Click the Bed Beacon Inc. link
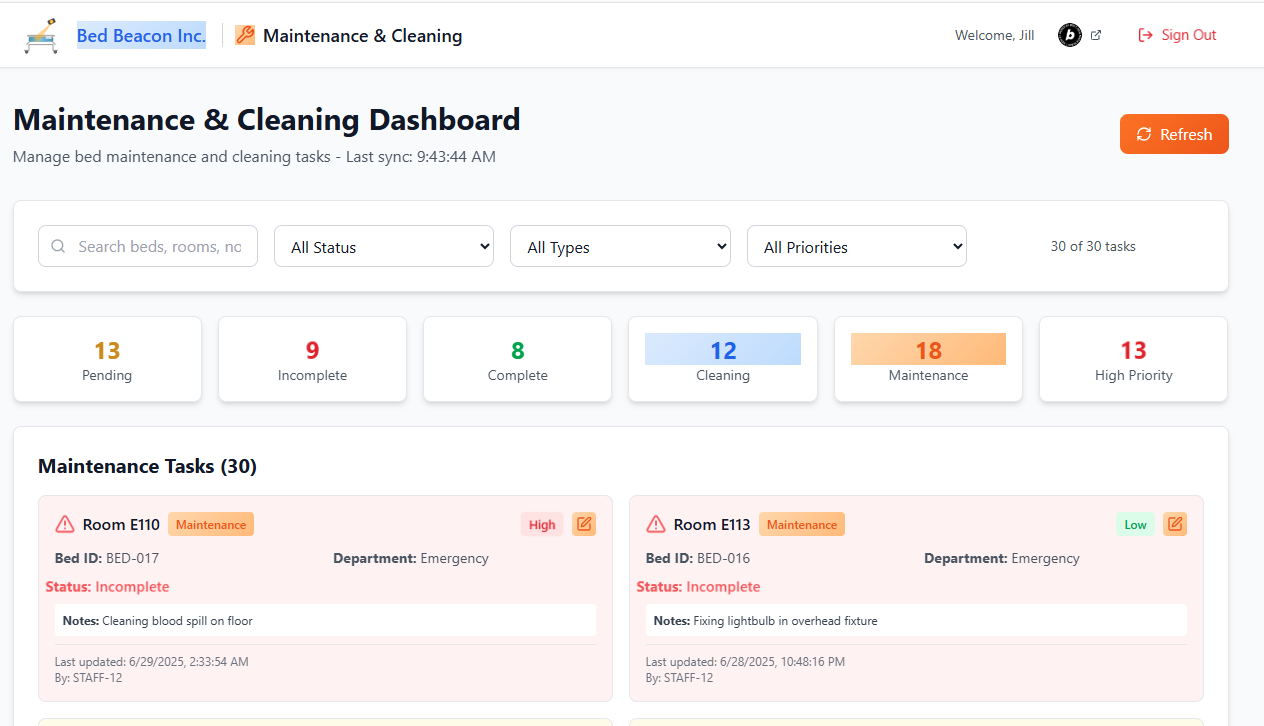Viewport: 1264px width, 726px height. (x=141, y=36)
